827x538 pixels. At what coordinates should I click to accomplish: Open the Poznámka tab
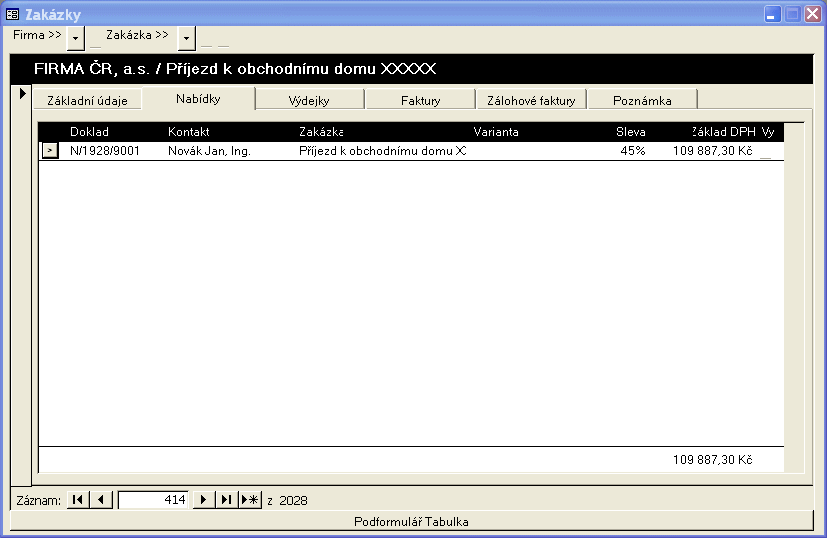[642, 100]
